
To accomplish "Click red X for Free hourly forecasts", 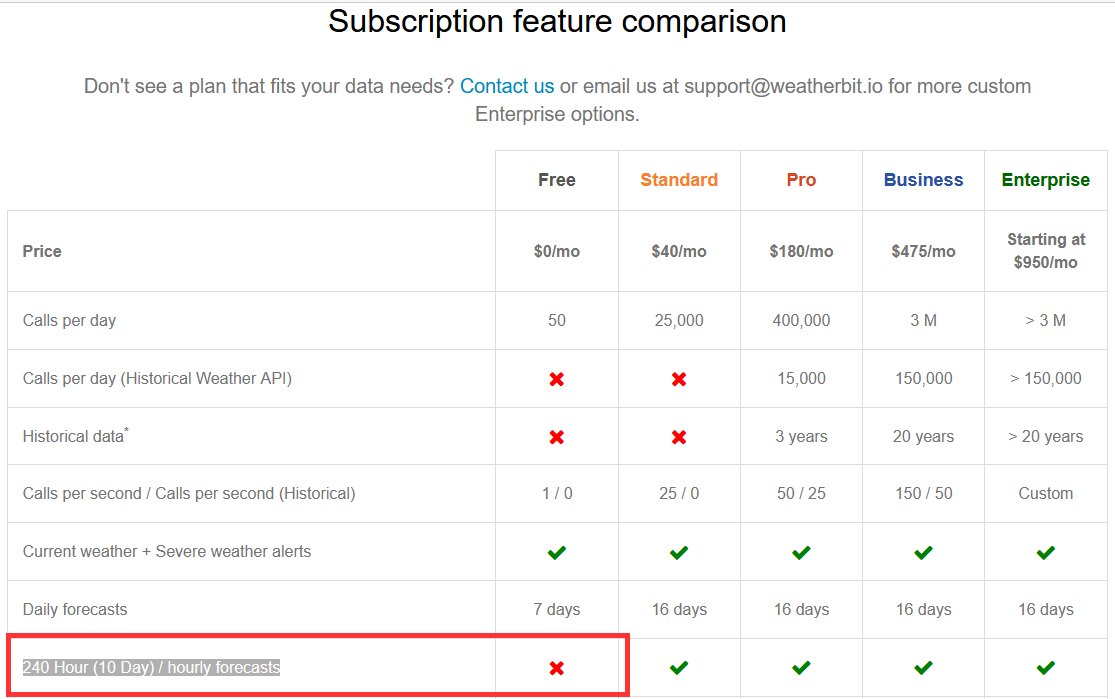I will tap(557, 668).
